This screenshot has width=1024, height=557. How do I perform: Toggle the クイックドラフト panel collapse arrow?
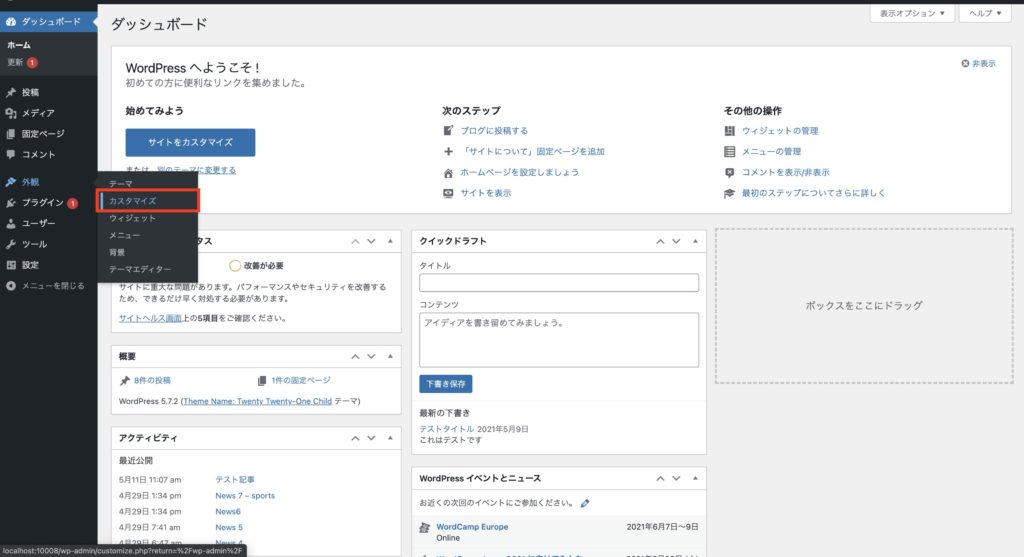click(695, 241)
